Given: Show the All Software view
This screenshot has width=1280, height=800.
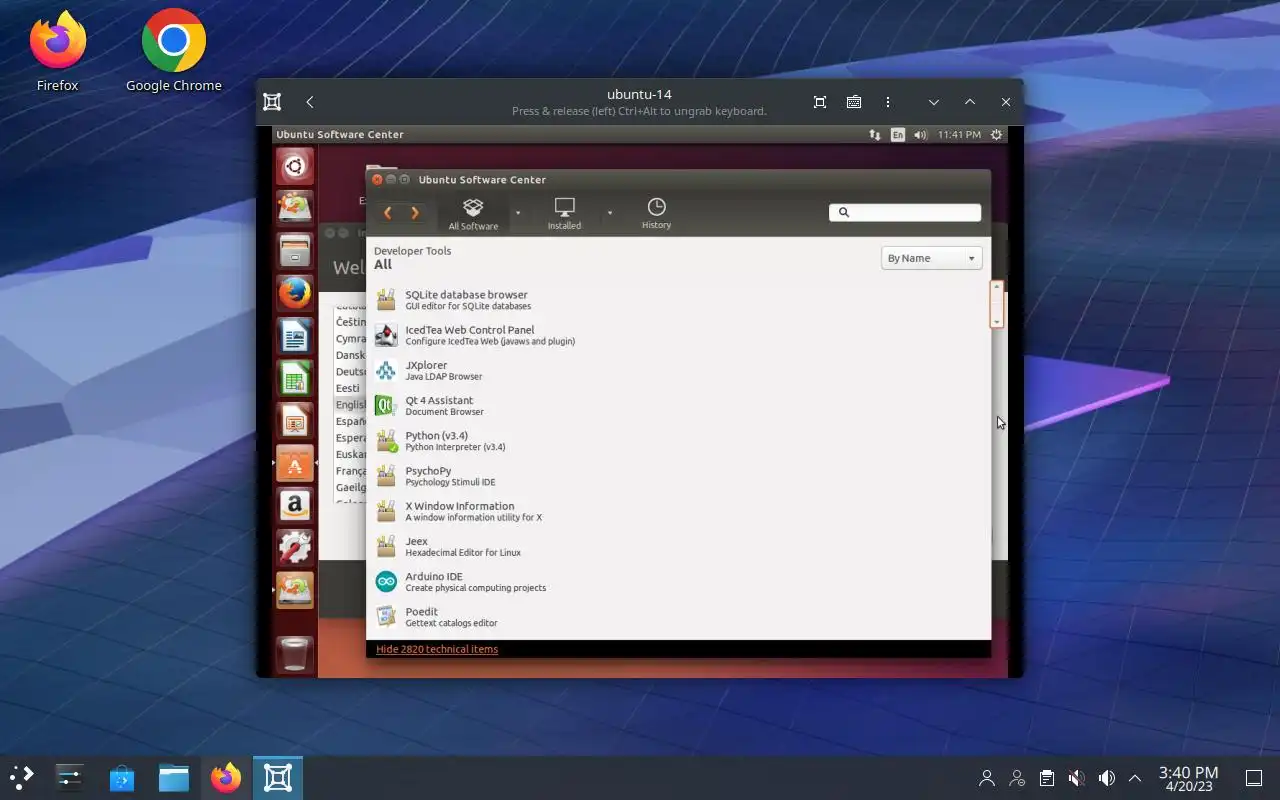Looking at the screenshot, I should click(473, 214).
